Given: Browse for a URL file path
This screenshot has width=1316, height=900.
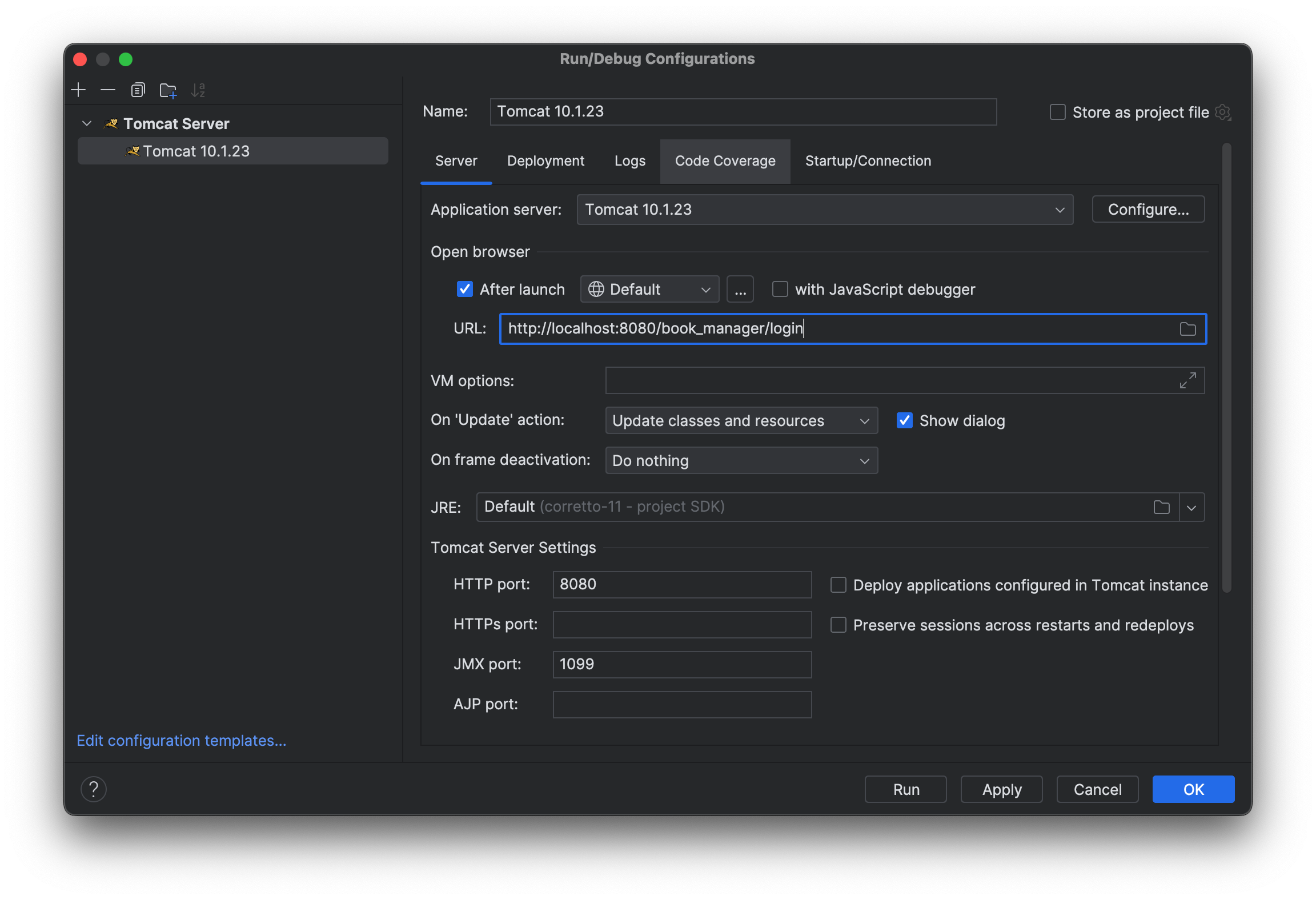Looking at the screenshot, I should pyautogui.click(x=1187, y=329).
